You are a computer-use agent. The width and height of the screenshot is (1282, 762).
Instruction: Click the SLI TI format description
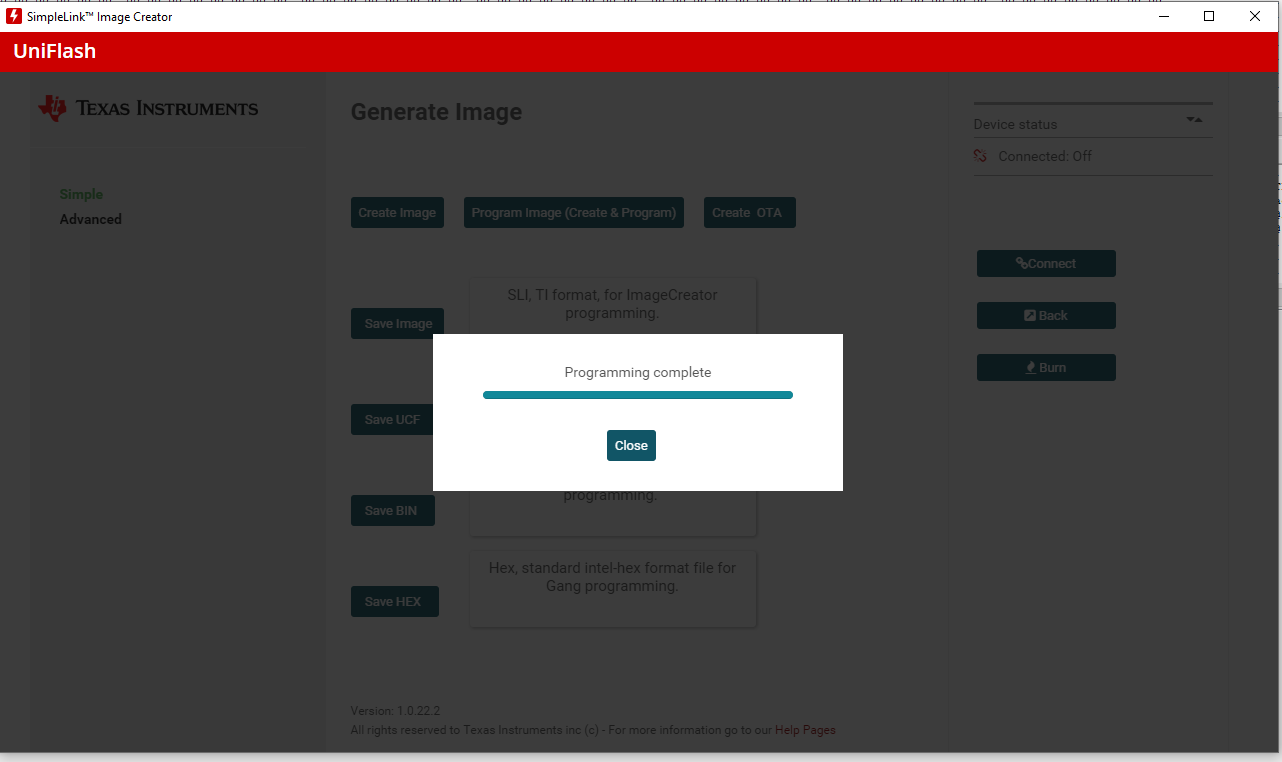pyautogui.click(x=612, y=304)
